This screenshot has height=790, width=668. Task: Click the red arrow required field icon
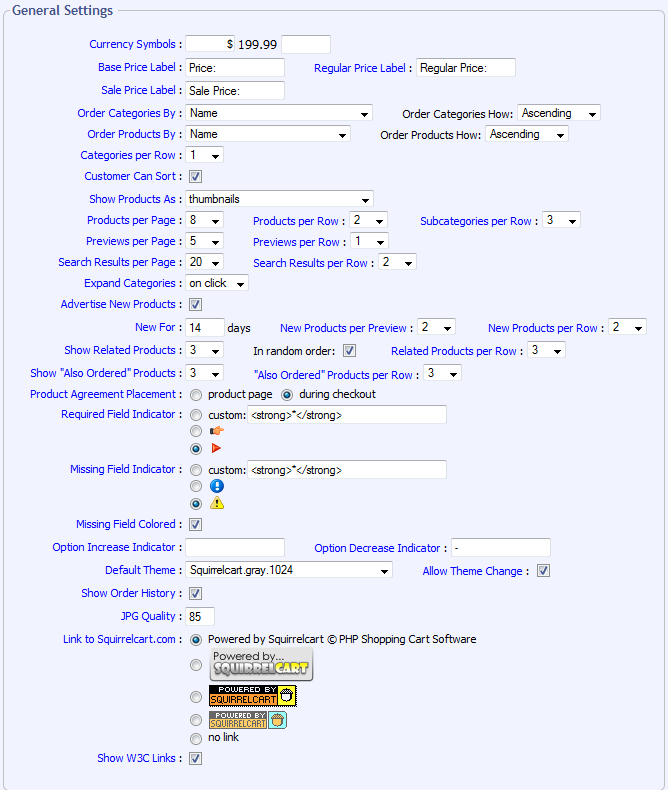tap(216, 449)
